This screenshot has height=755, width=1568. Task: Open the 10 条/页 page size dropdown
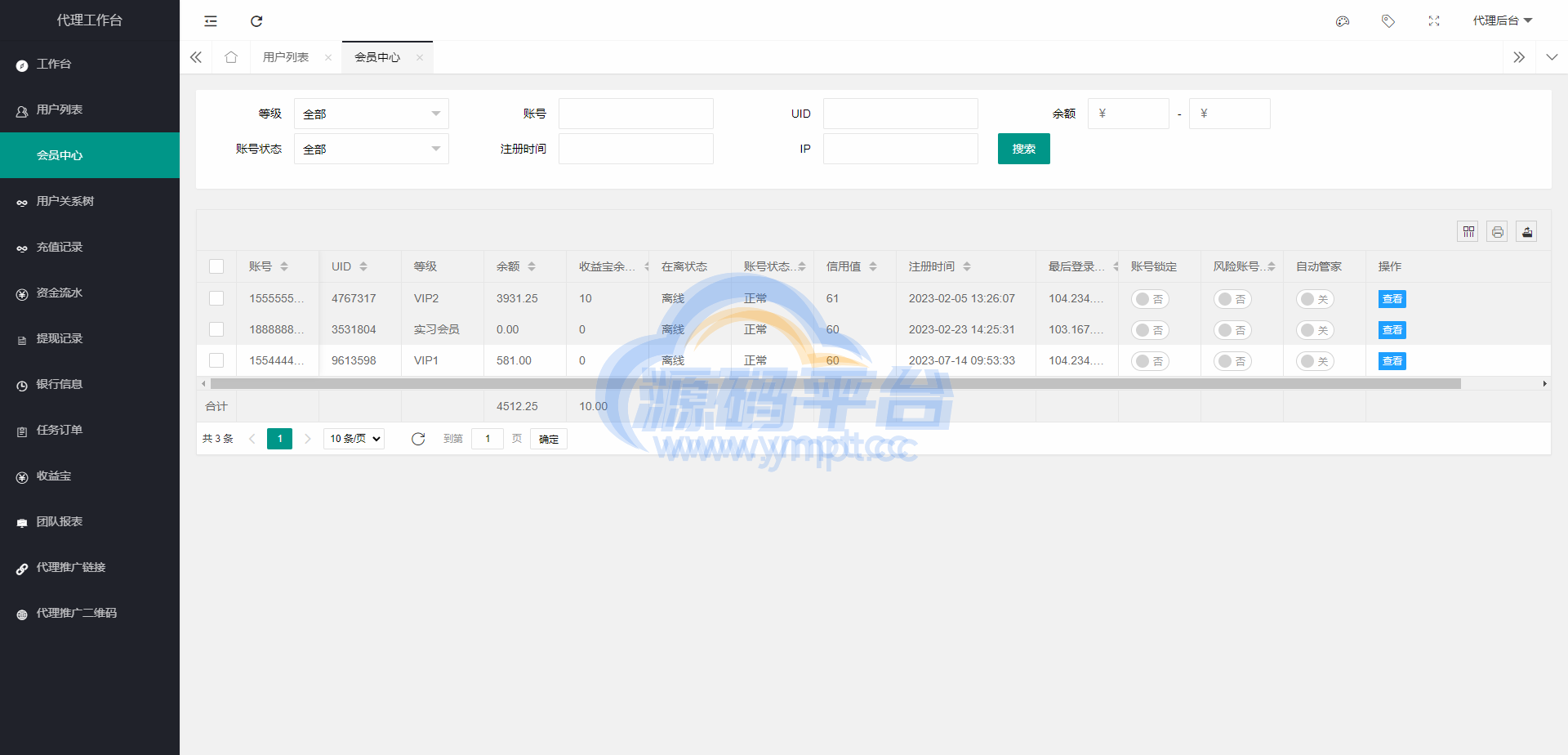point(354,439)
